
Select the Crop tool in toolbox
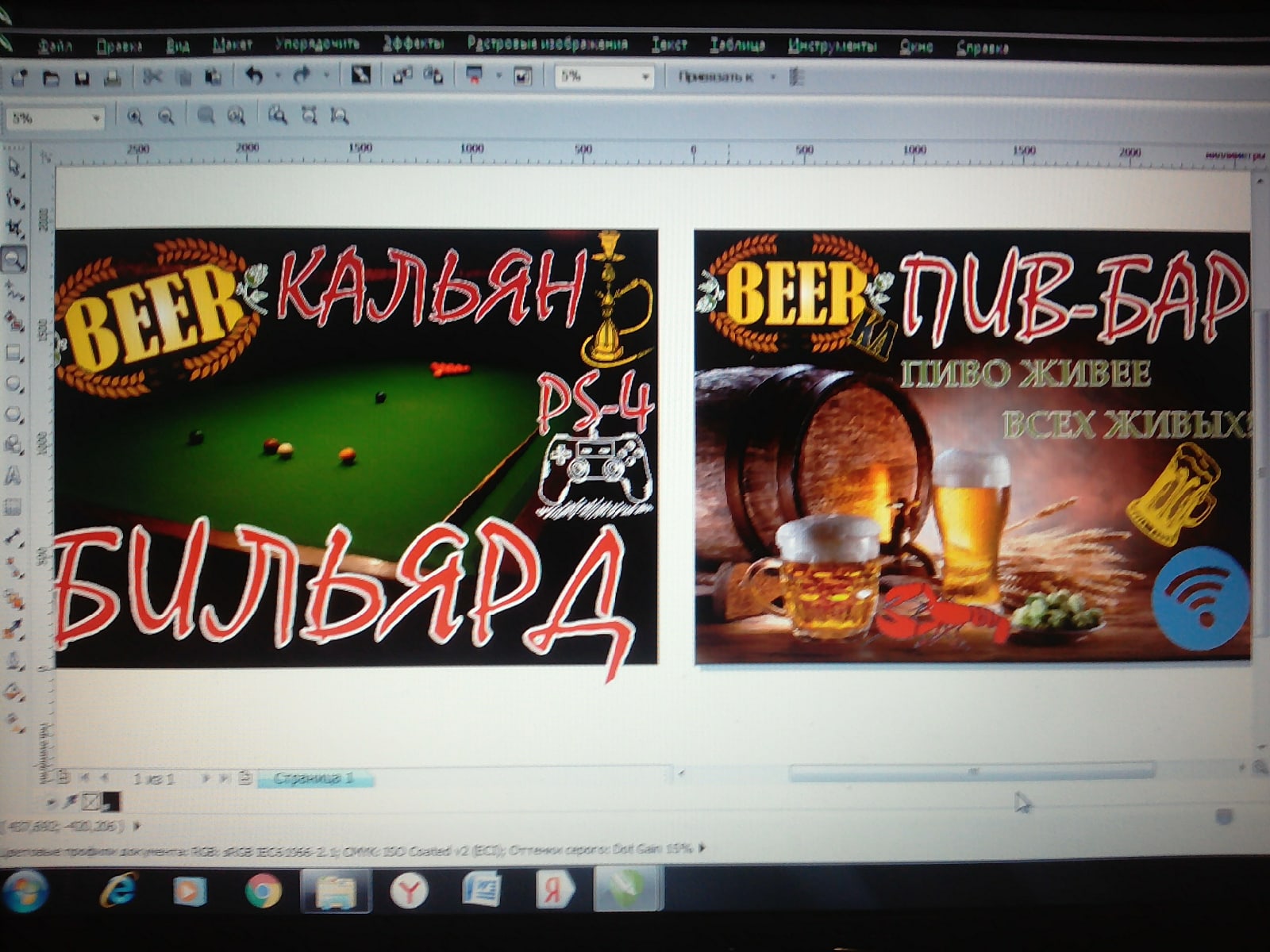(14, 228)
